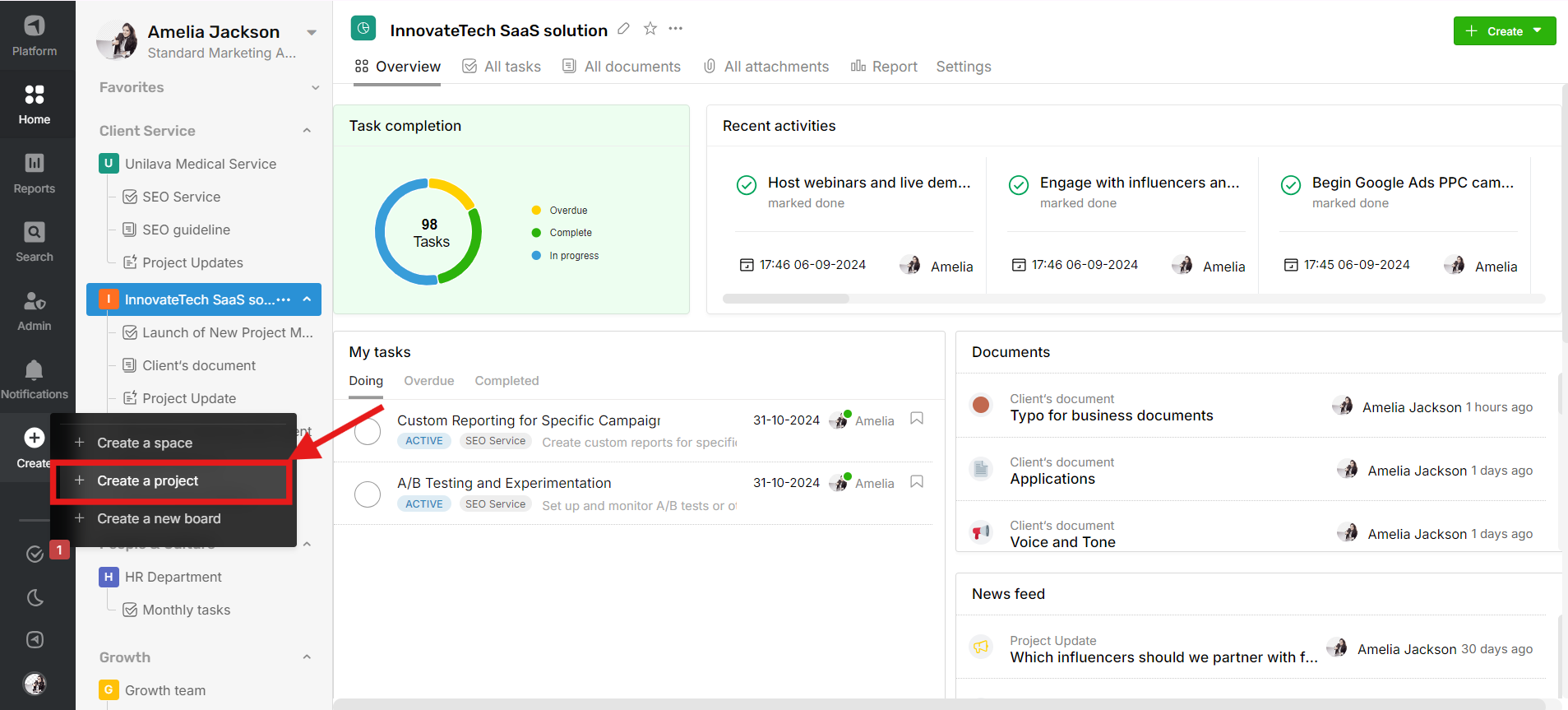Mark A/B Testing task as done
1568x710 pixels.
coord(368,494)
